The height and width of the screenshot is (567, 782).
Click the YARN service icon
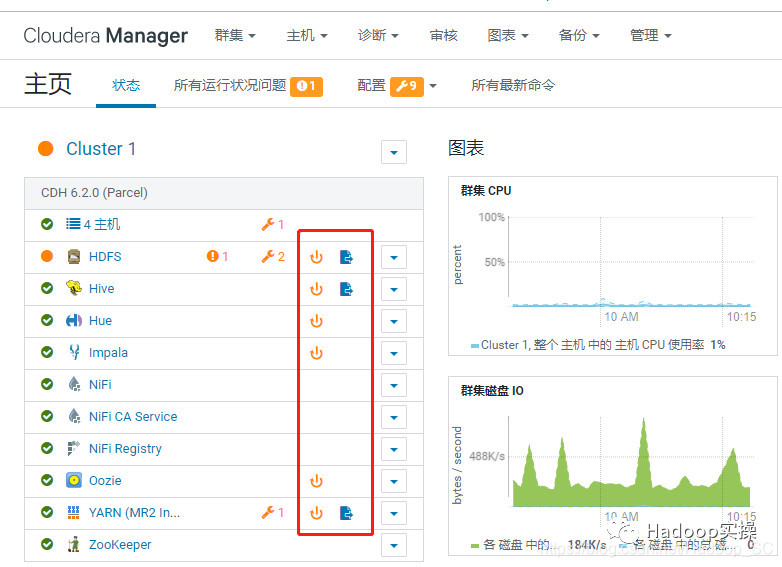tap(73, 512)
